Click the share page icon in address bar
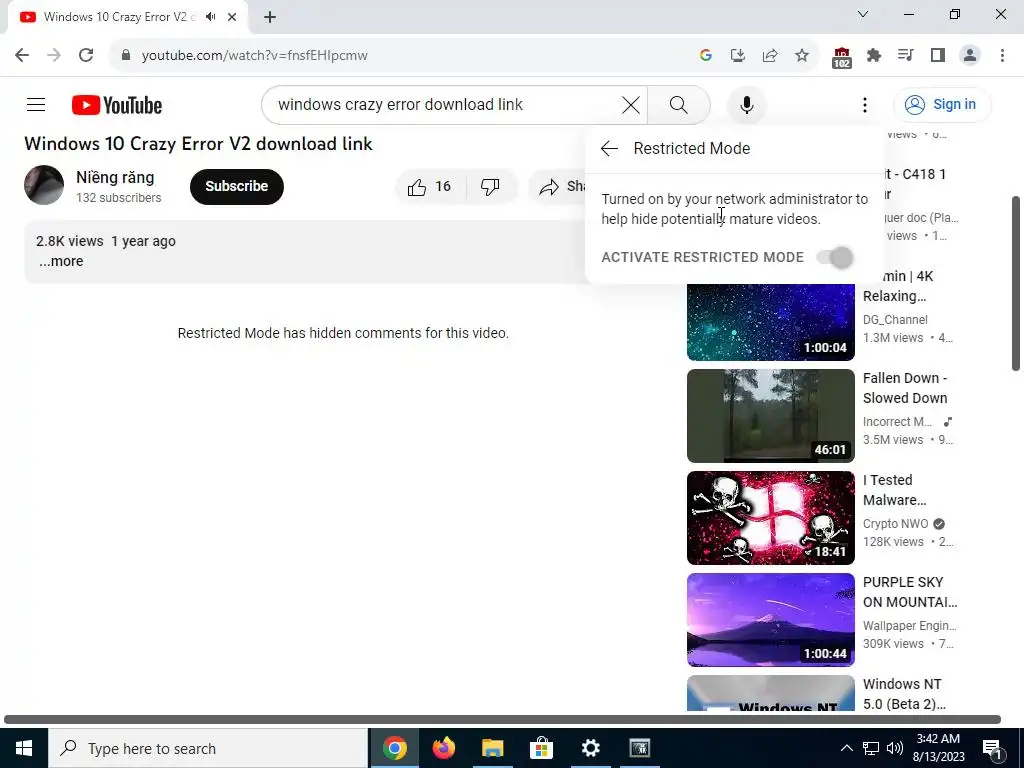 770,56
